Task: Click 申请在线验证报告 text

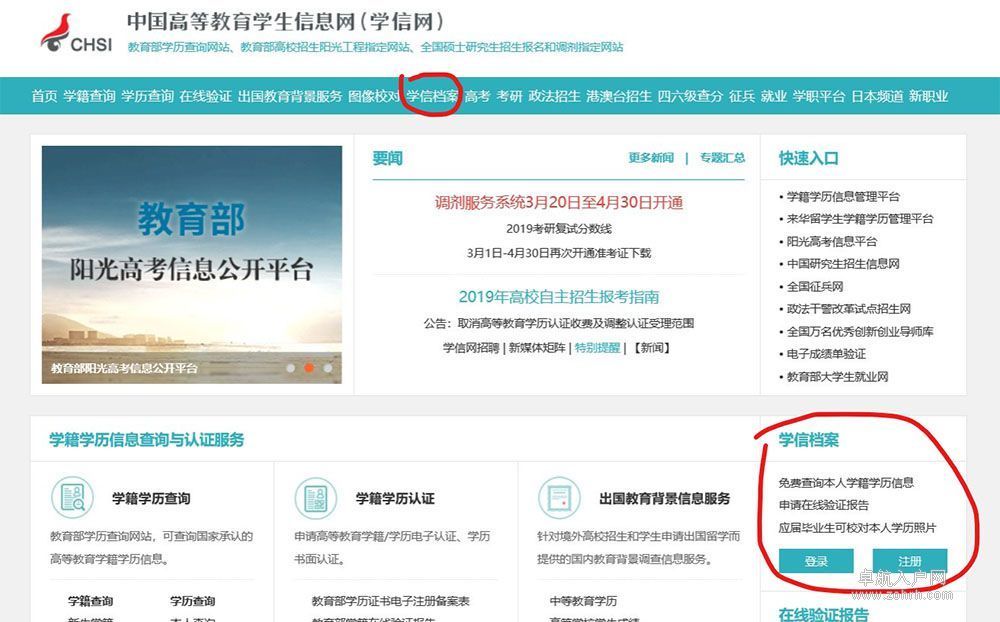Action: coord(823,505)
